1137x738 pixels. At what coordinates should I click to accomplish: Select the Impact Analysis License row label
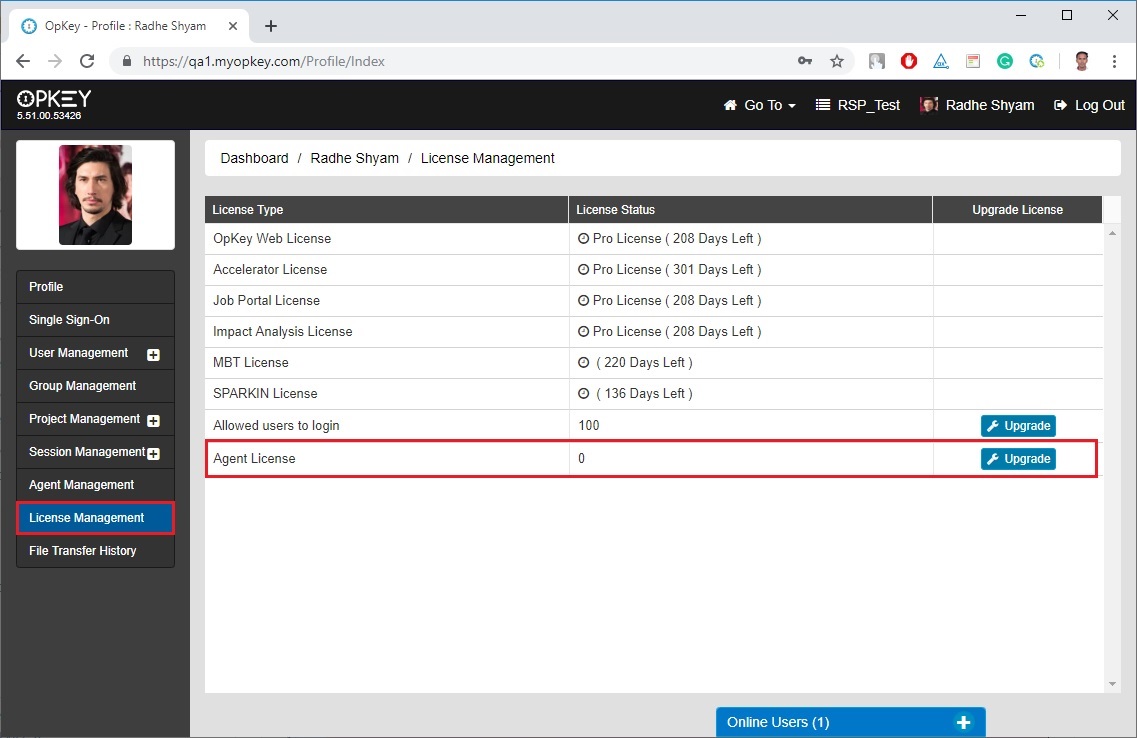coord(283,331)
